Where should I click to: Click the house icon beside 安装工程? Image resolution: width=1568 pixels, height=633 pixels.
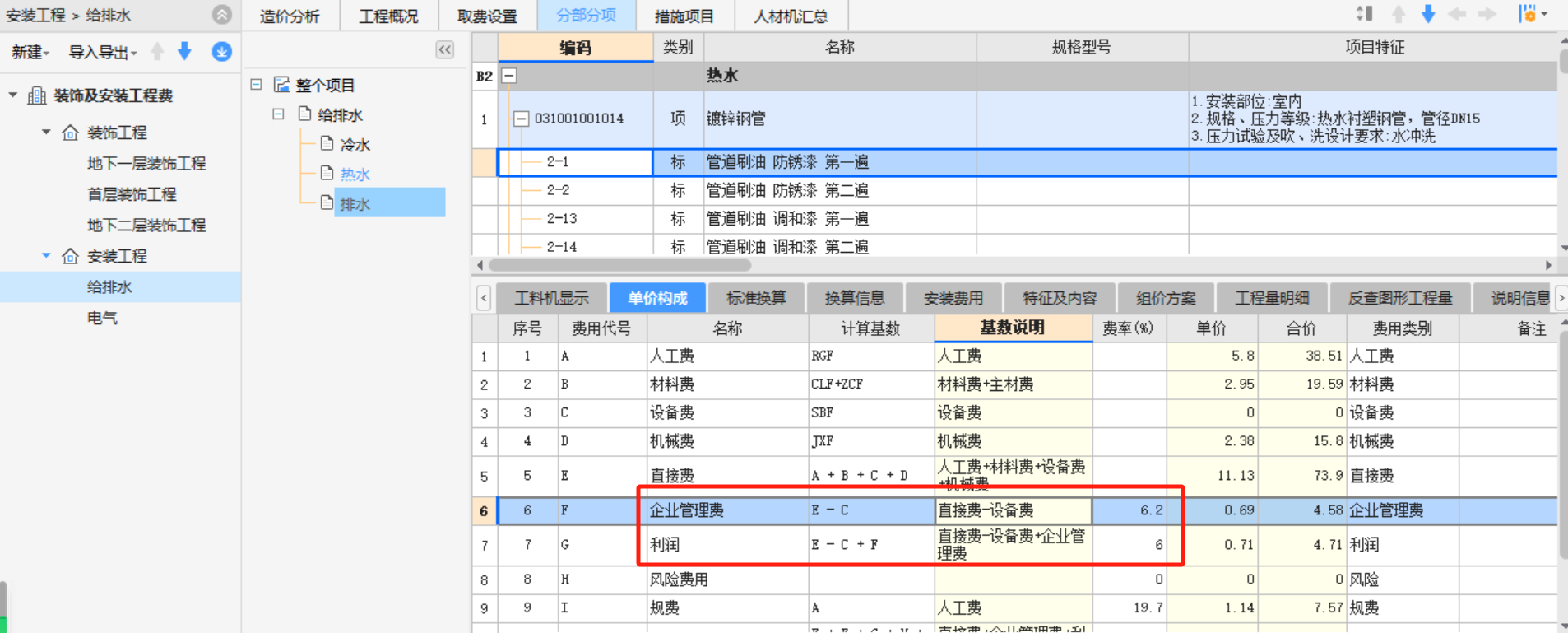71,256
